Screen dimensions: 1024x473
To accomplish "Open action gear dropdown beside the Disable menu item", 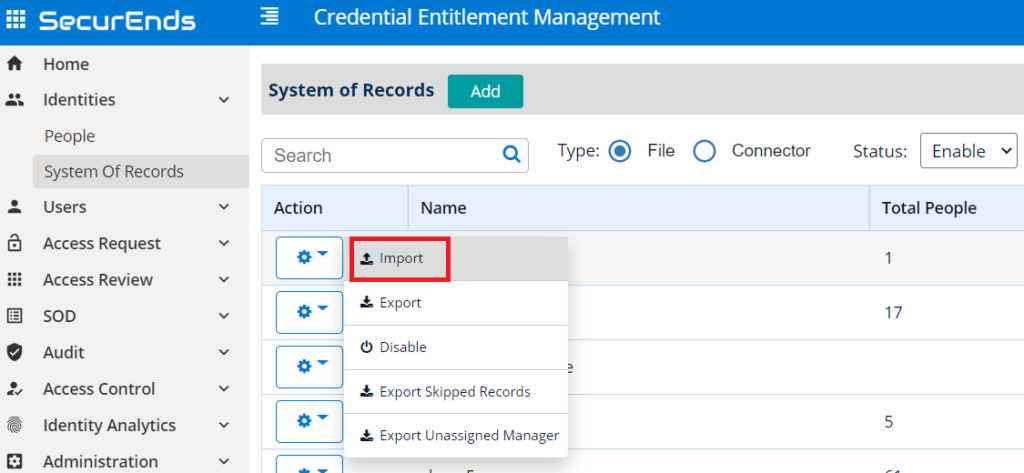I will click(310, 367).
